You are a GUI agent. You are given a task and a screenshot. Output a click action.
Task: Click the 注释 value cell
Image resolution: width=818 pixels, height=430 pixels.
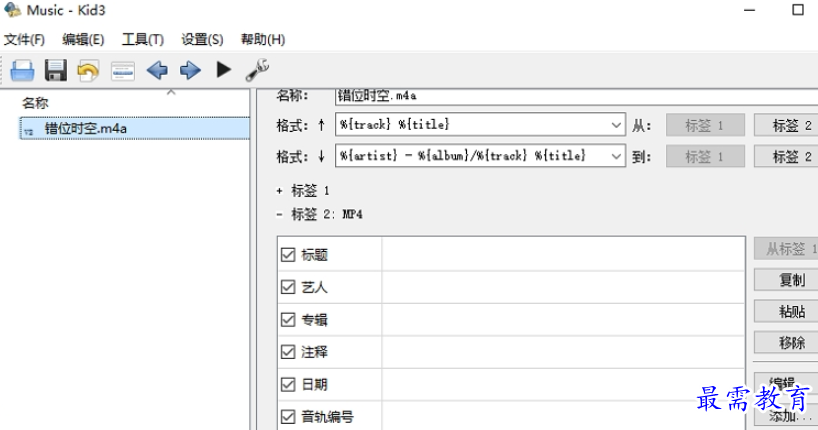563,352
